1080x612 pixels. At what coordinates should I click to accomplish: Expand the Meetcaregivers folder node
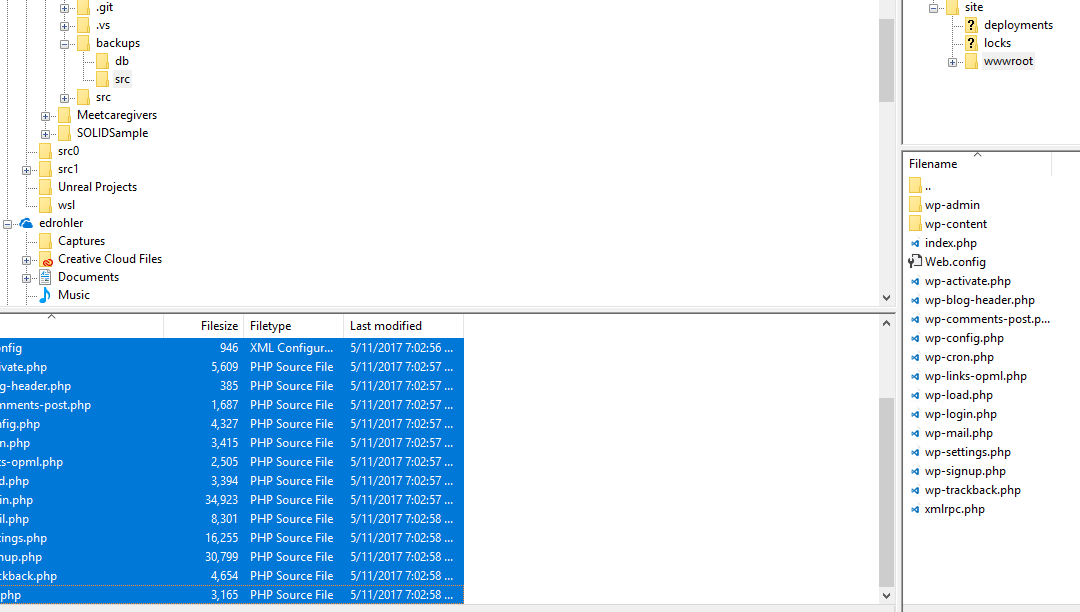pos(45,116)
